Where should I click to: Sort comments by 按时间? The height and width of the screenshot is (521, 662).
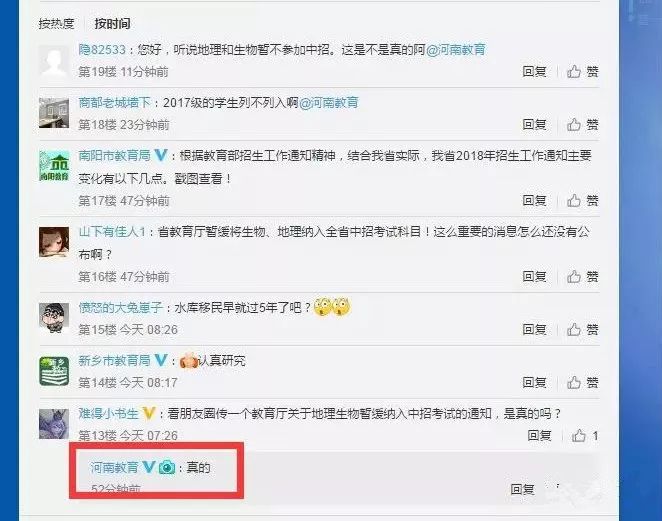112,24
